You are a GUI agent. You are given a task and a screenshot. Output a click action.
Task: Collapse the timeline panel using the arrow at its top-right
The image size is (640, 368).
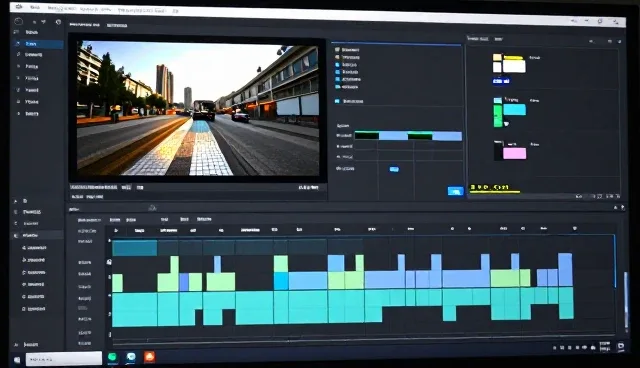coord(616,208)
